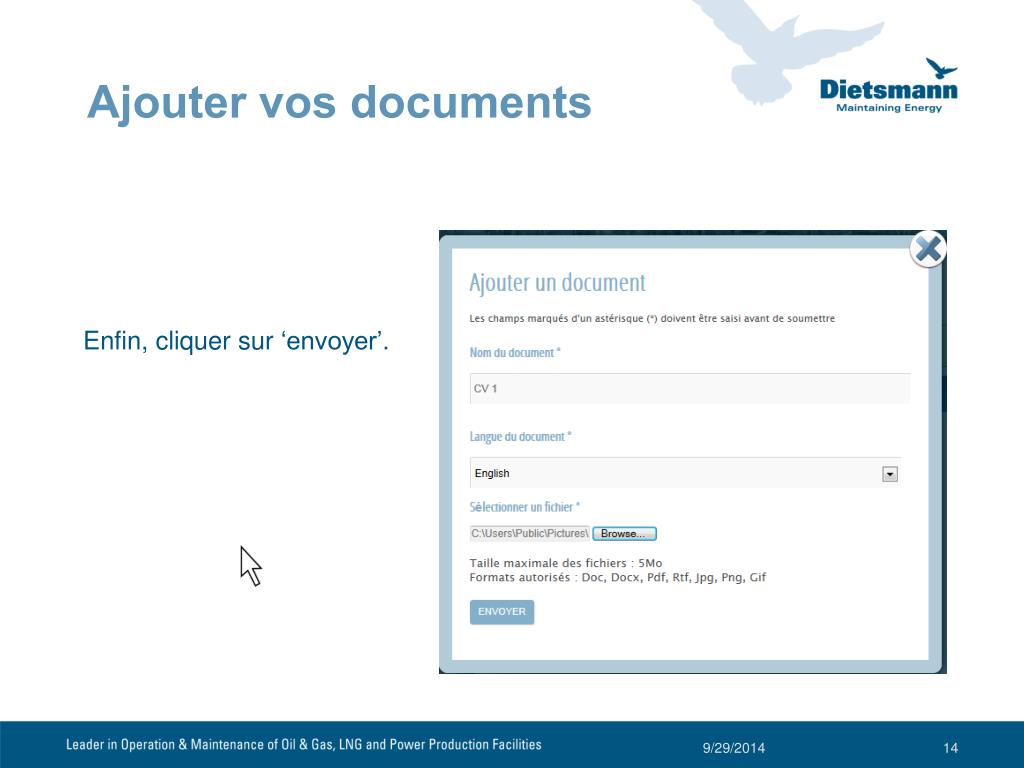
Task: Click the 'Leader in Operation & Maintenance' footer text
Action: 304,744
